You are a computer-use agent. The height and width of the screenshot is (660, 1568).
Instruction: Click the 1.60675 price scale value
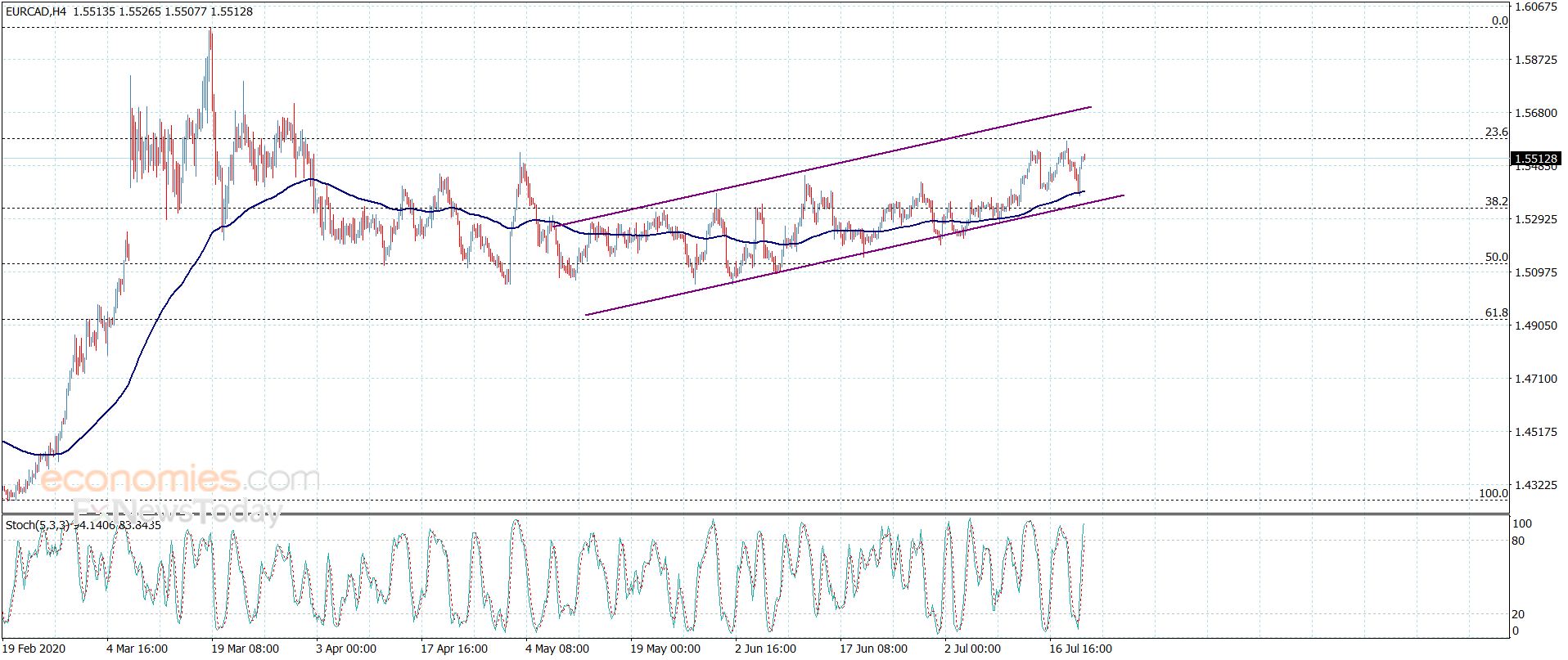pyautogui.click(x=1536, y=7)
